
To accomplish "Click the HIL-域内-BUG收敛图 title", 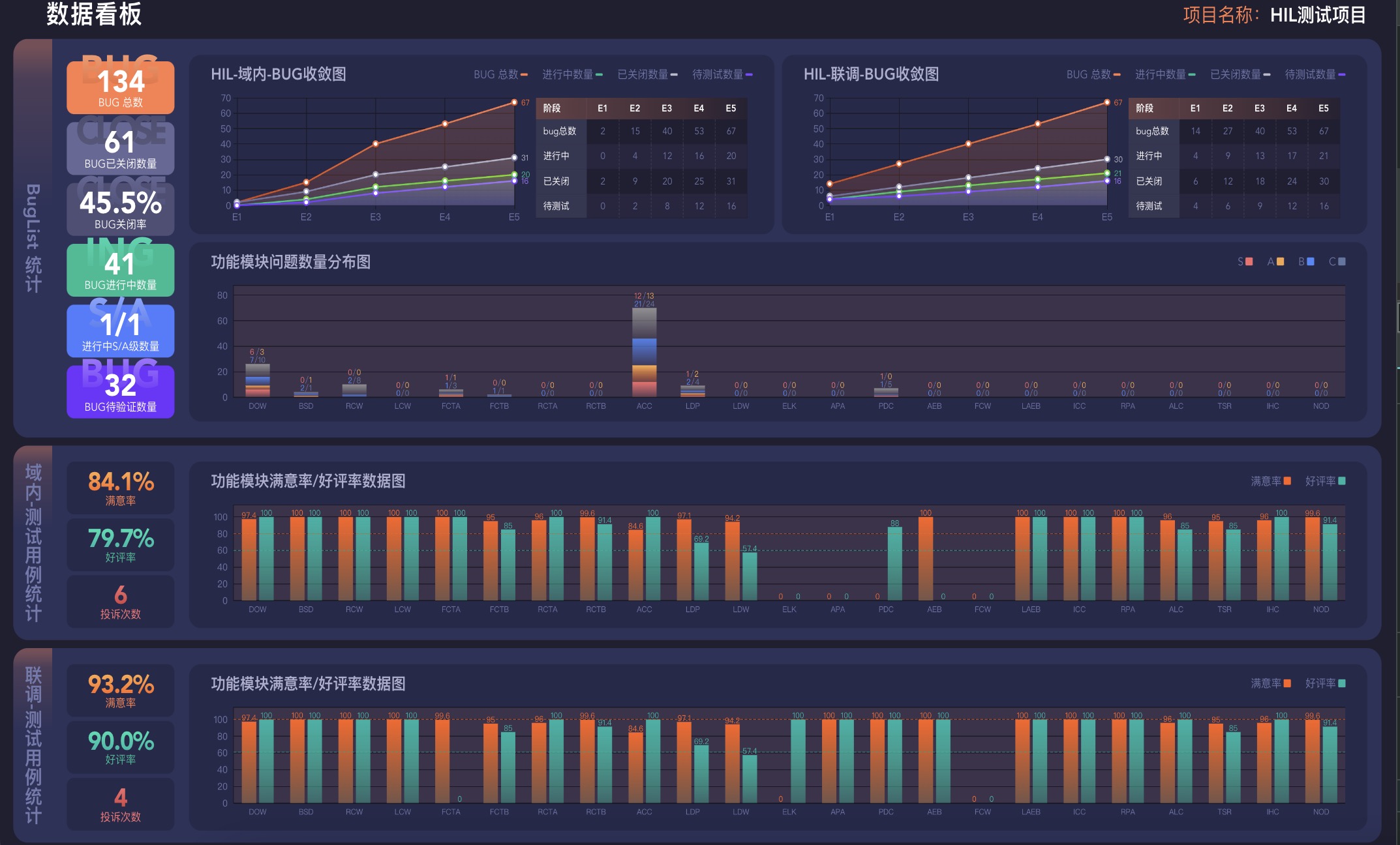I will click(x=279, y=74).
